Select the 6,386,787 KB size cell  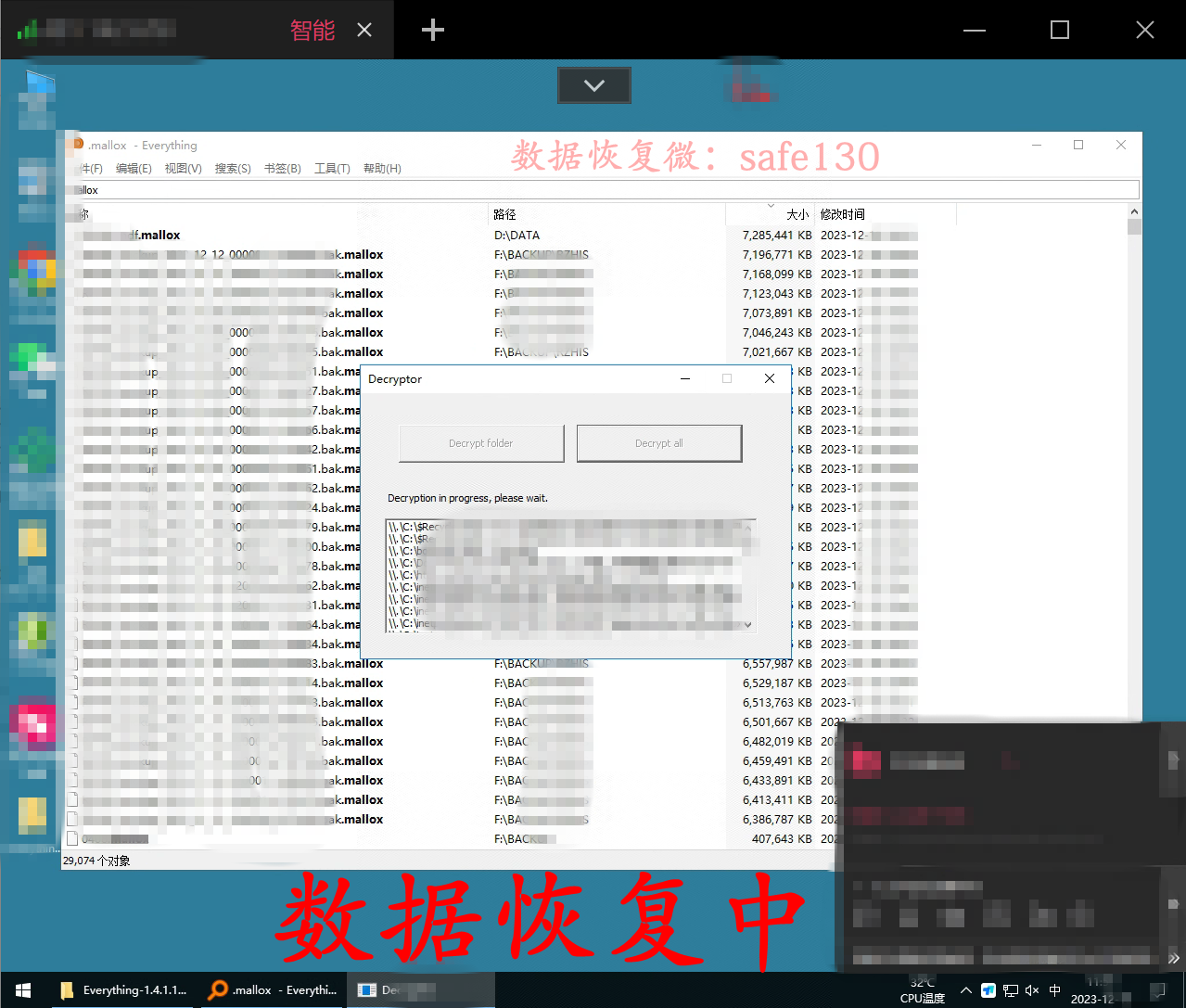[777, 820]
